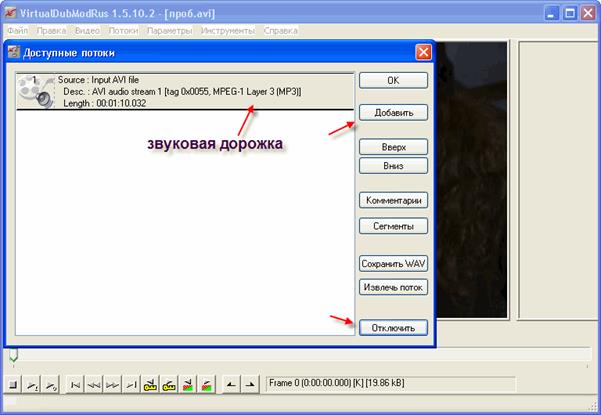This screenshot has width=601, height=415.
Task: Jump to the start of the video
Action: pos(76,384)
